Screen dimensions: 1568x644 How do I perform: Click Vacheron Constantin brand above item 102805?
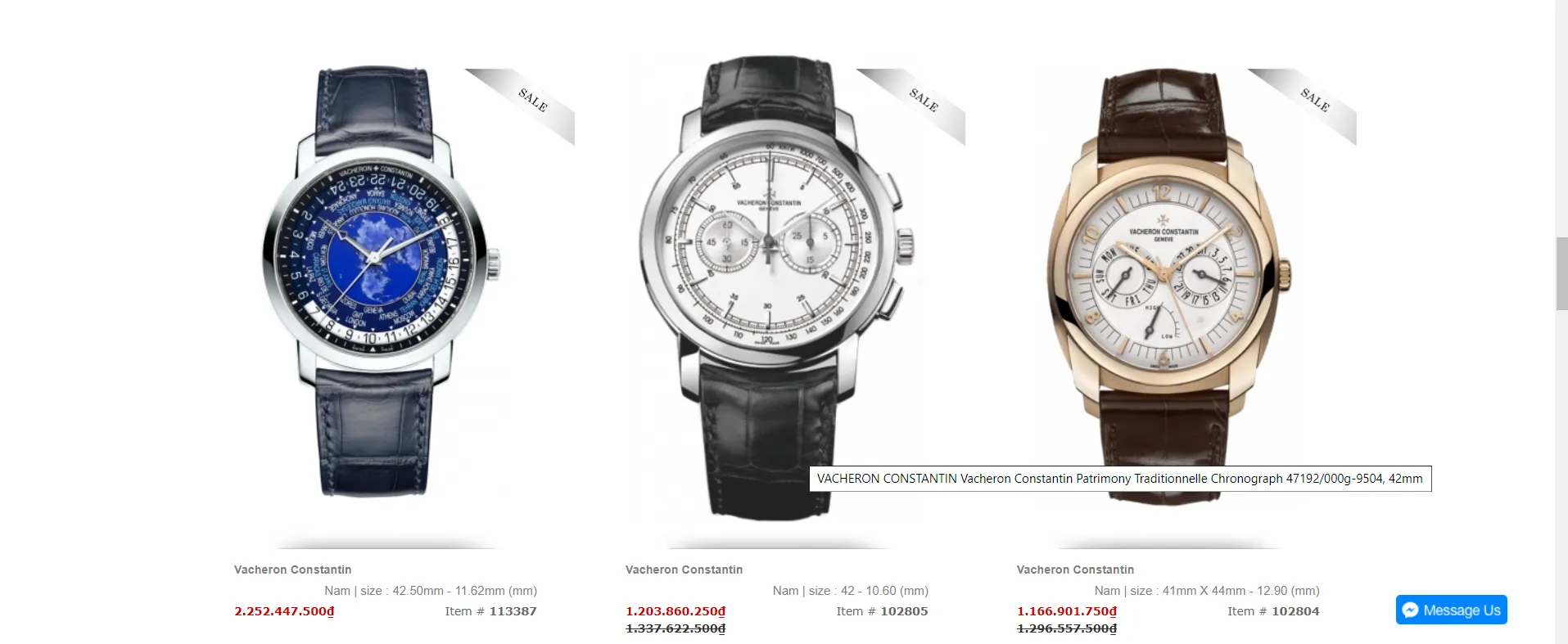coord(684,570)
